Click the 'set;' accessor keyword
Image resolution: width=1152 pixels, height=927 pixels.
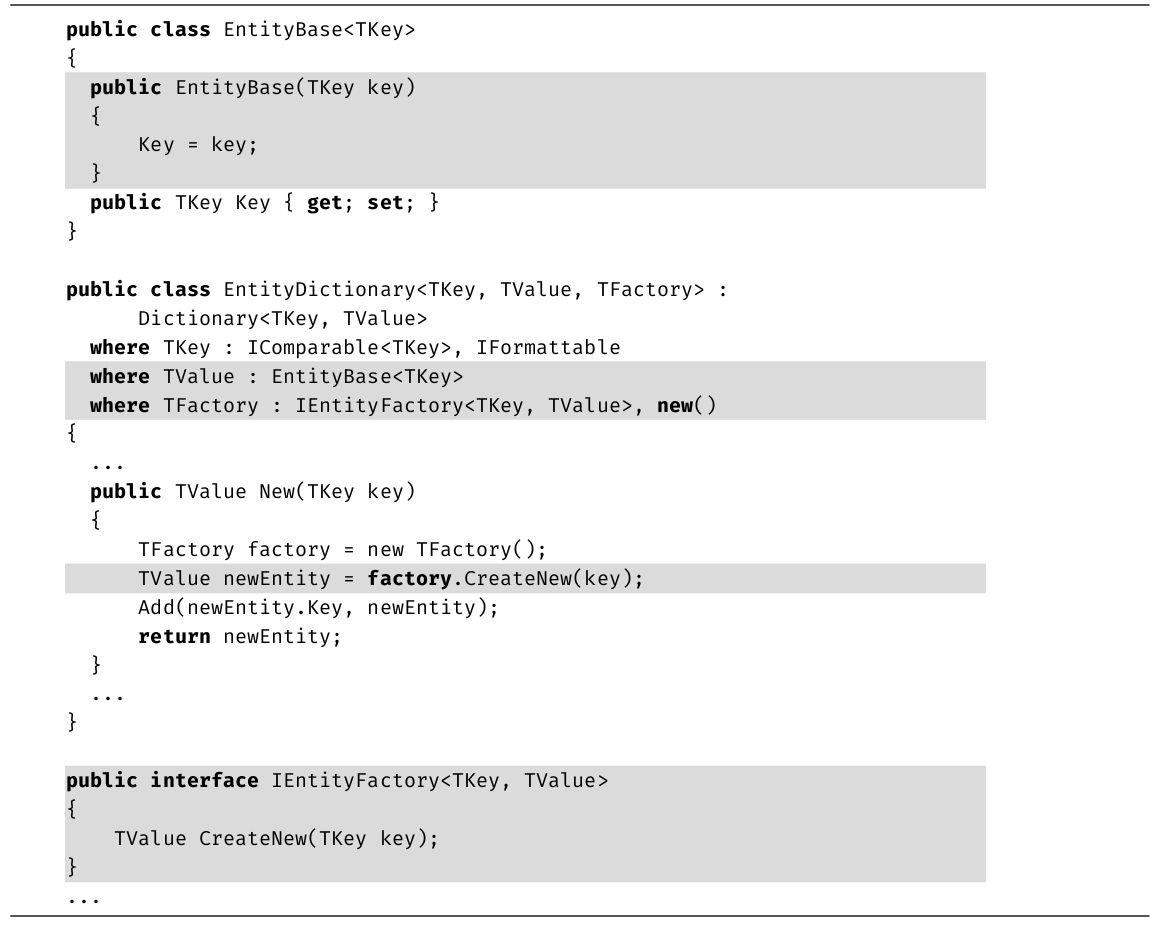(x=386, y=203)
